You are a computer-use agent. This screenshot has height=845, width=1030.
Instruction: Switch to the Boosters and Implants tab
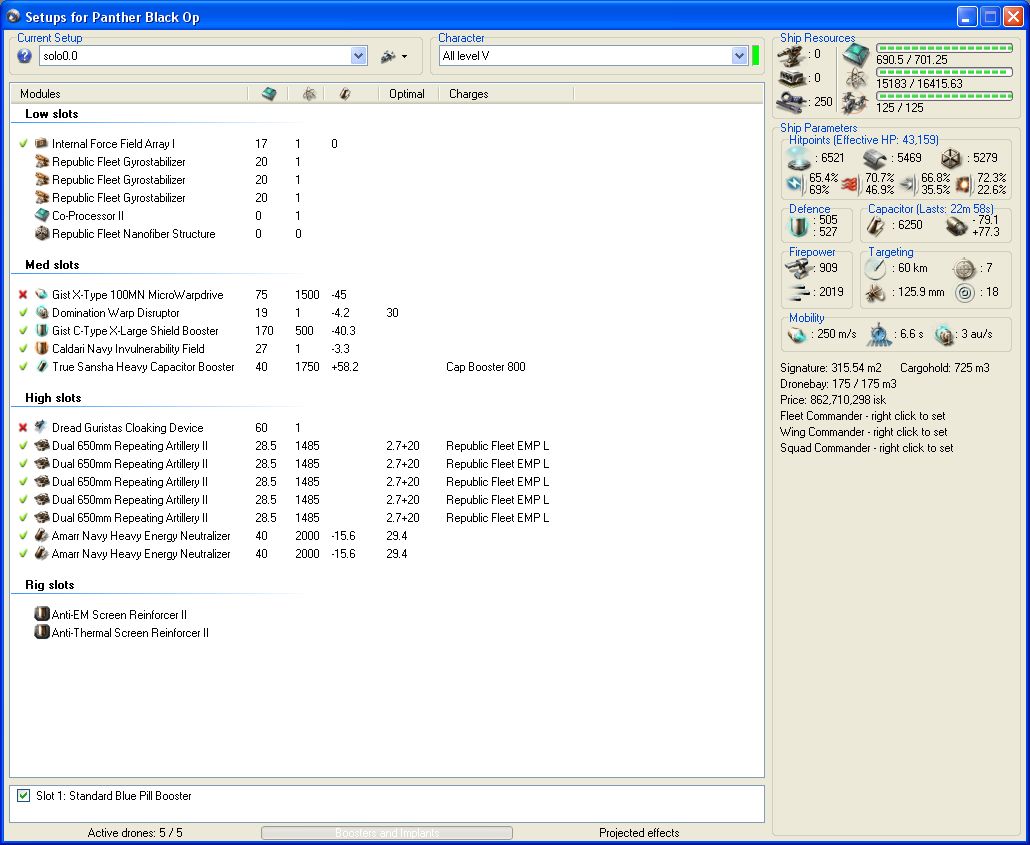pos(387,833)
